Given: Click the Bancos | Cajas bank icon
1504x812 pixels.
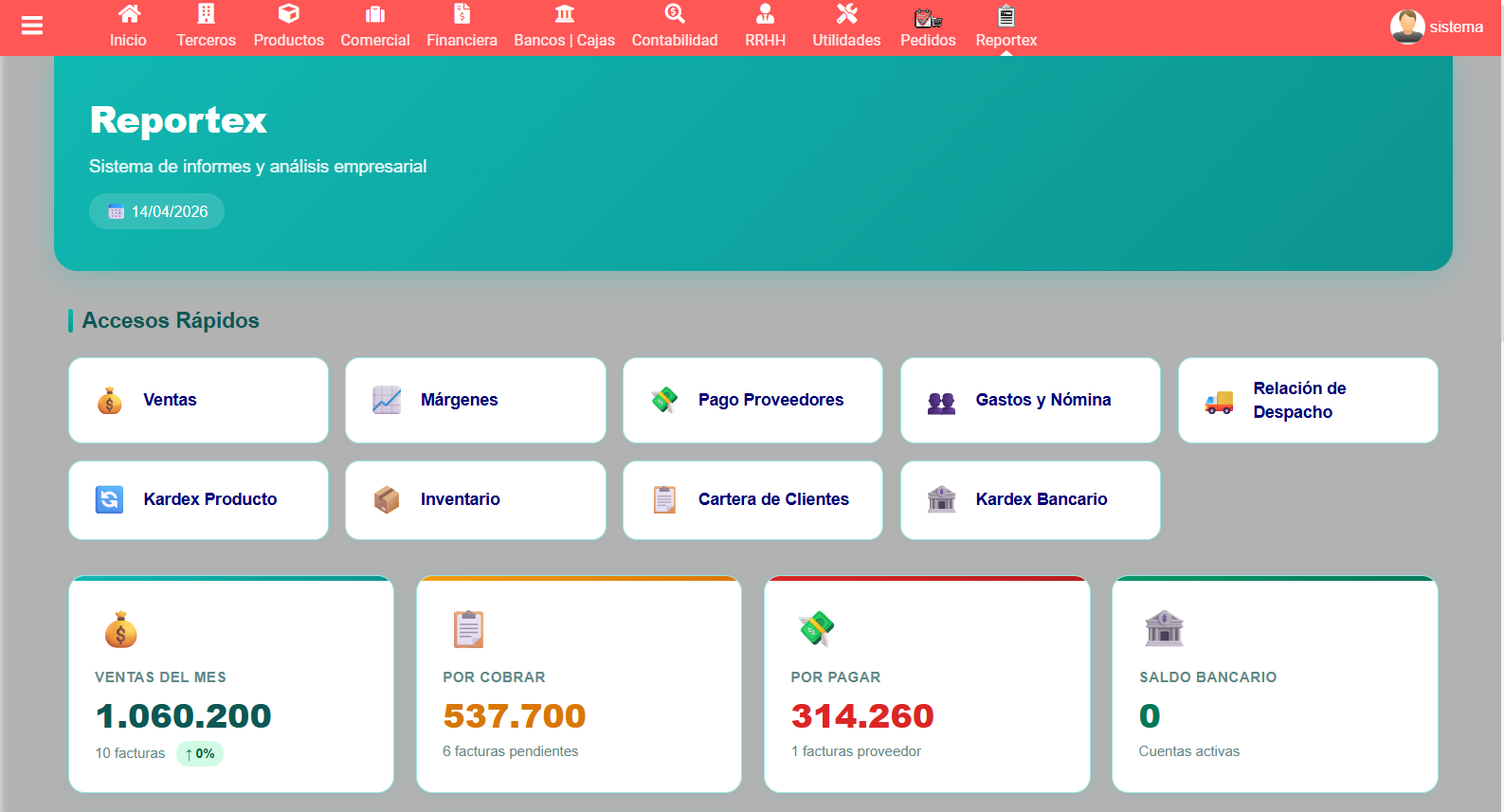Looking at the screenshot, I should pyautogui.click(x=565, y=13).
